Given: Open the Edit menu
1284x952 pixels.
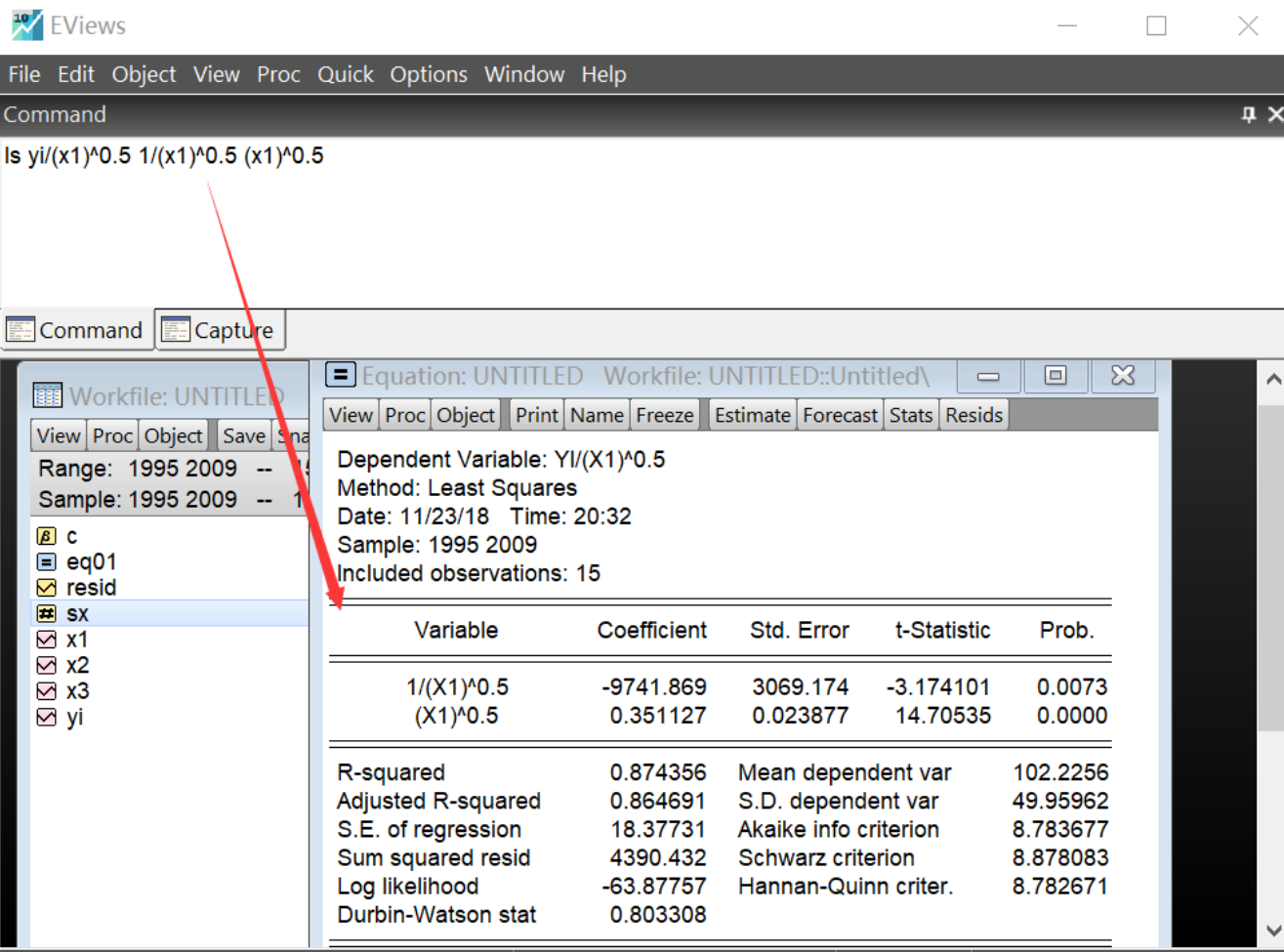Looking at the screenshot, I should pyautogui.click(x=75, y=74).
